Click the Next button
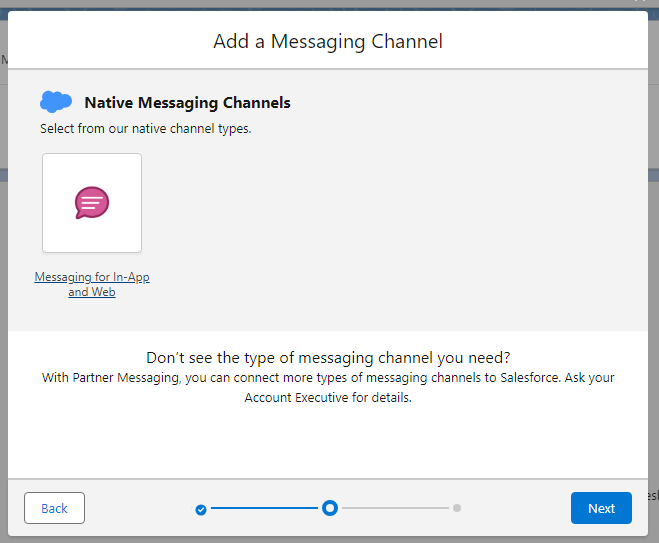Image resolution: width=659 pixels, height=543 pixels. [601, 508]
